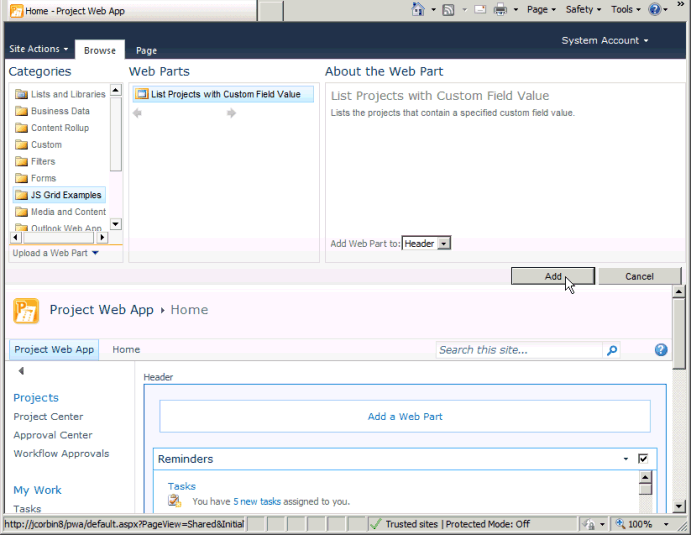
Task: Select the Project Web App navigation tab
Action: click(x=54, y=349)
